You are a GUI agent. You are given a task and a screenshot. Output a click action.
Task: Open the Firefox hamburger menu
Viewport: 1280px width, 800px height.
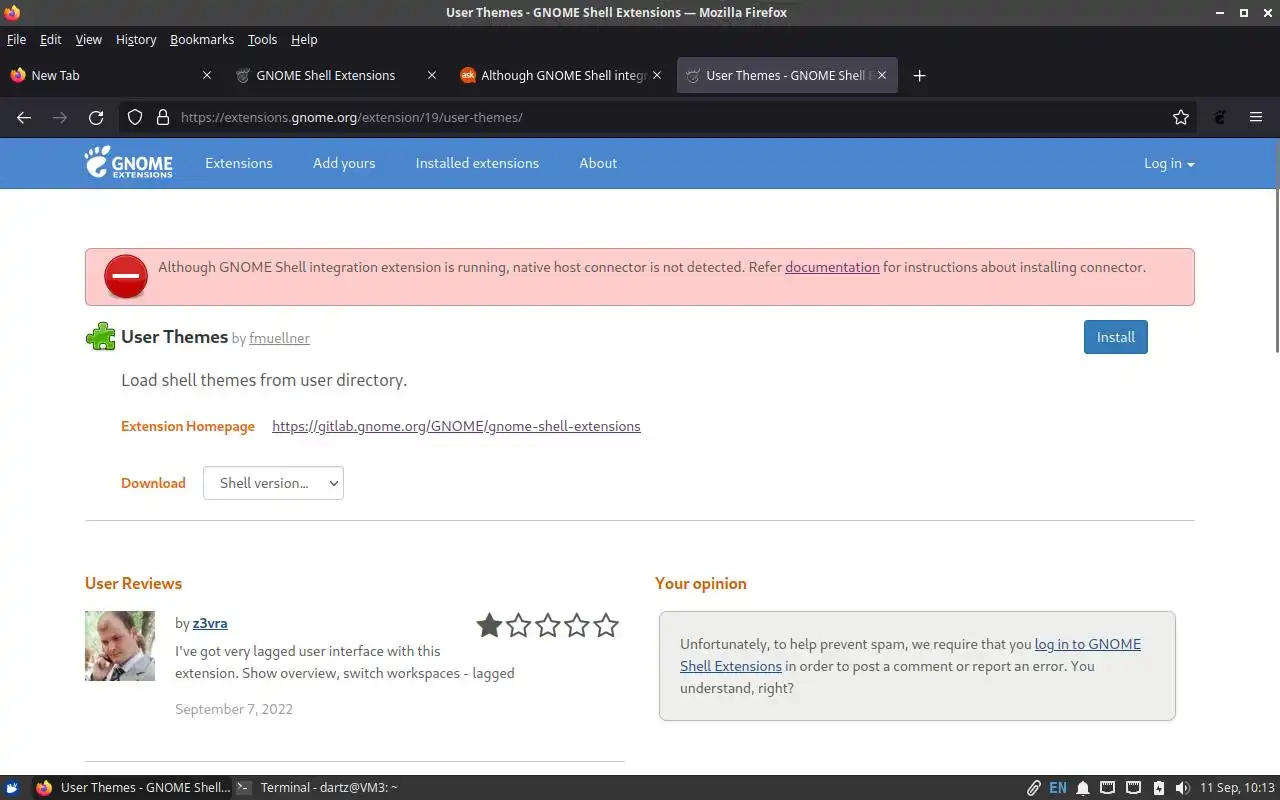1256,117
